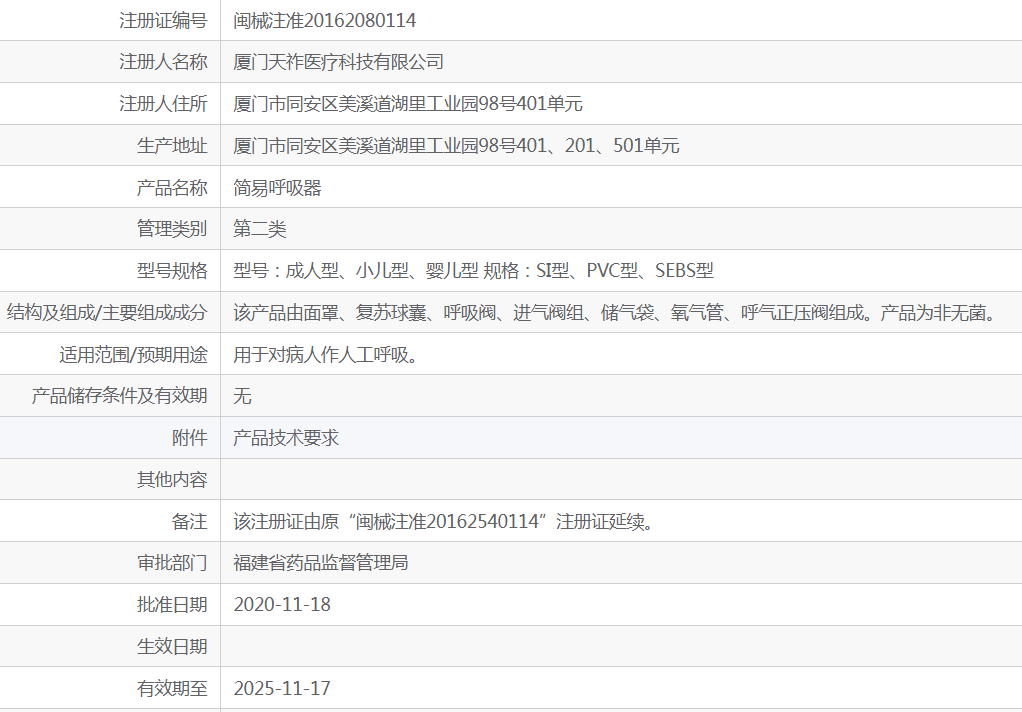Select the 注册人名称 label
The image size is (1022, 712).
[x=163, y=62]
